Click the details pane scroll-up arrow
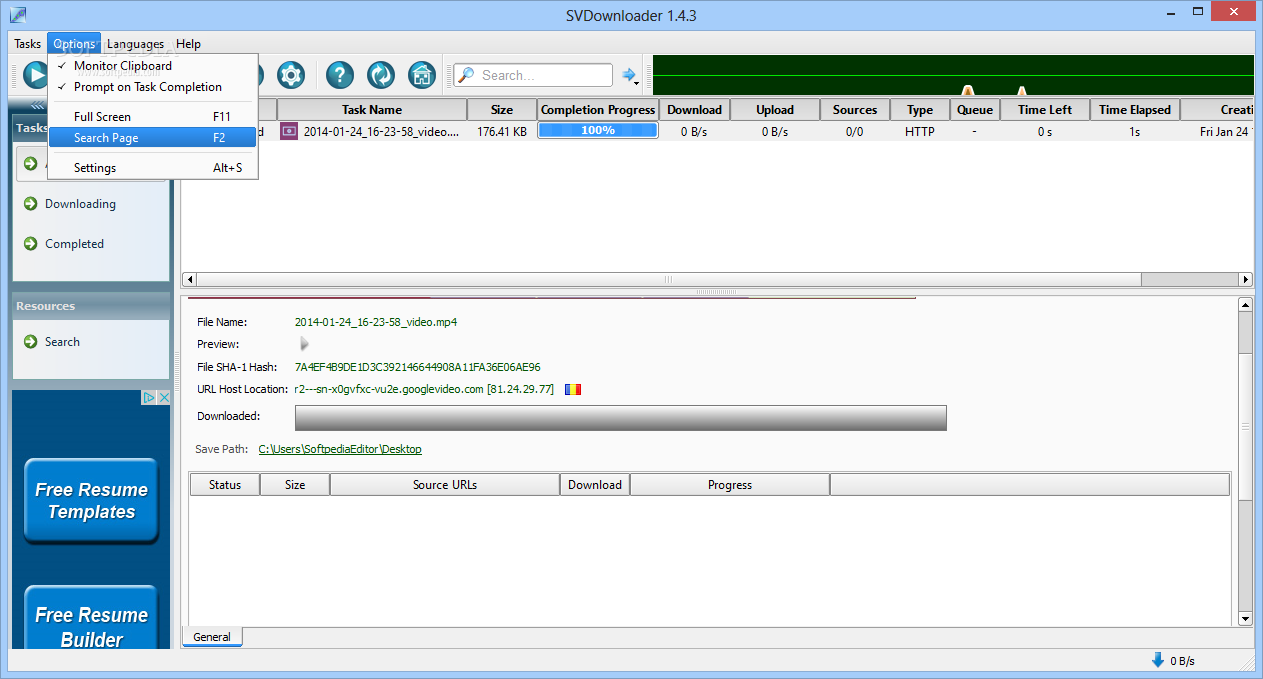Image resolution: width=1263 pixels, height=679 pixels. [1245, 305]
